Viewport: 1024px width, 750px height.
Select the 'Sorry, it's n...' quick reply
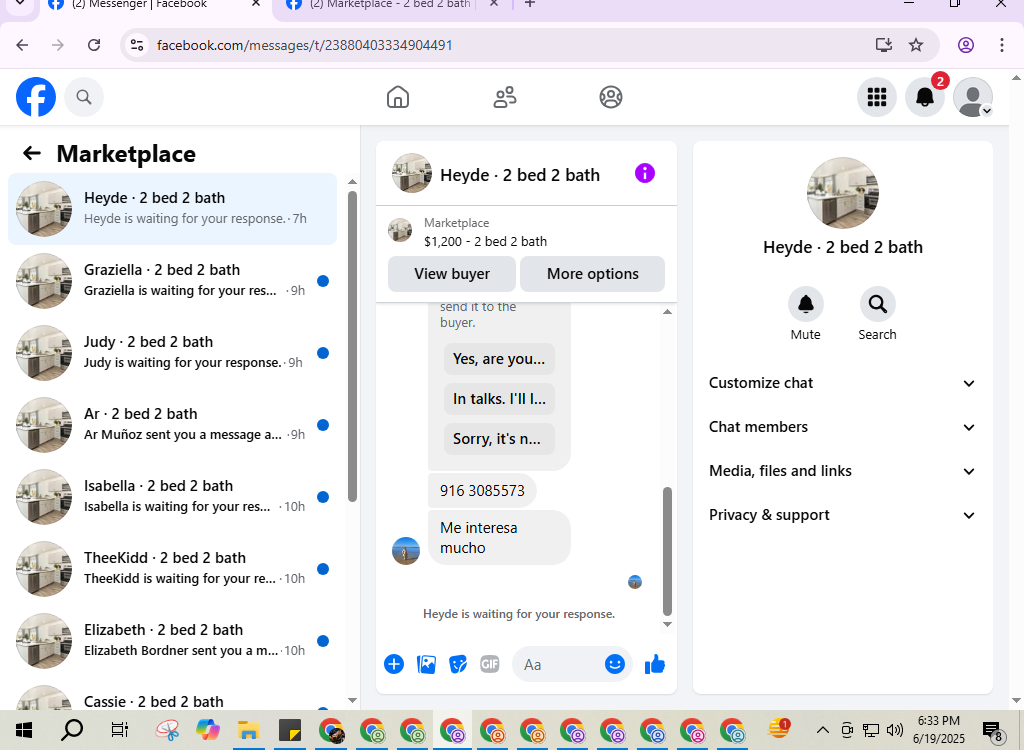click(499, 439)
